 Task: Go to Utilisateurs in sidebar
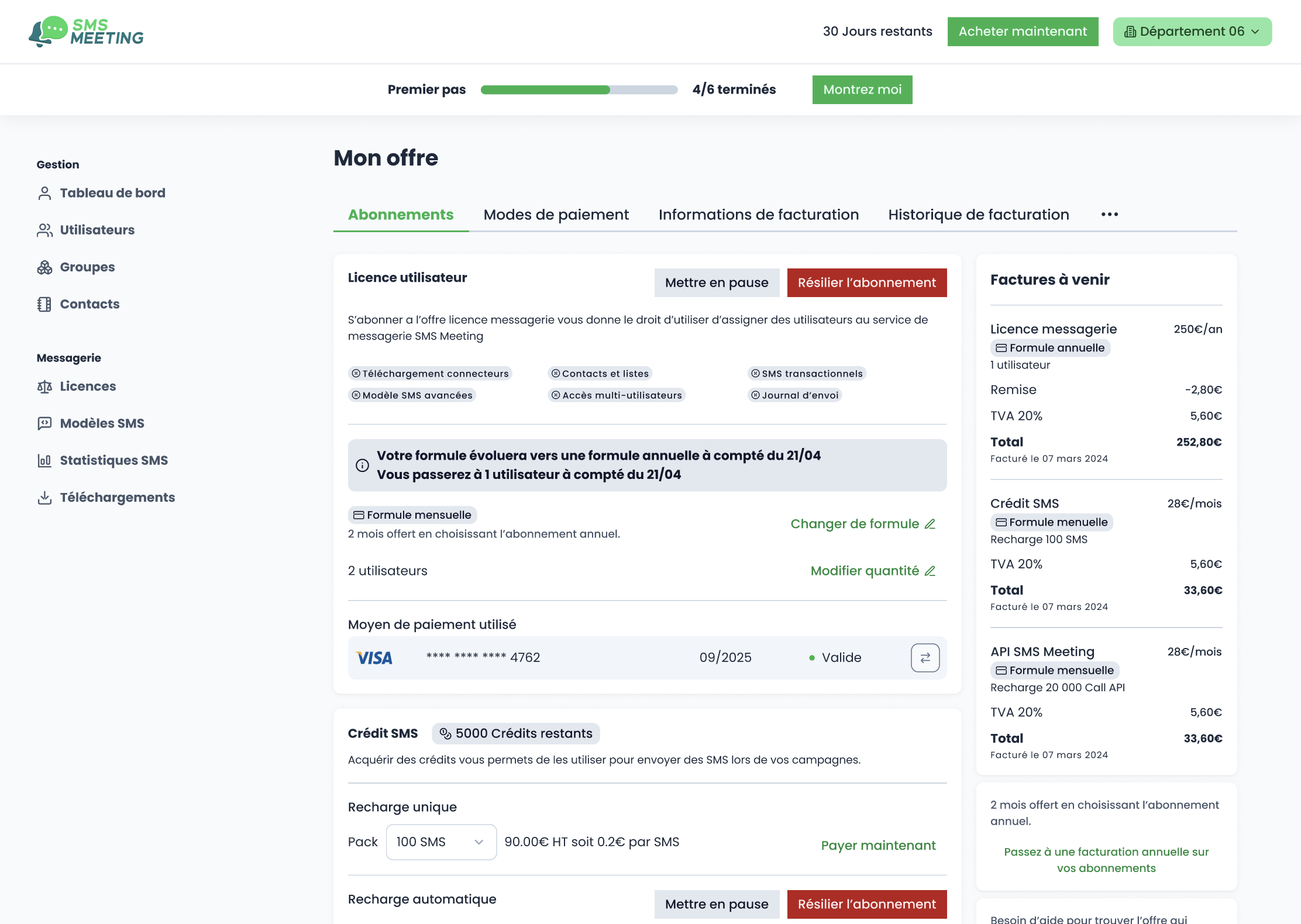tap(85, 230)
